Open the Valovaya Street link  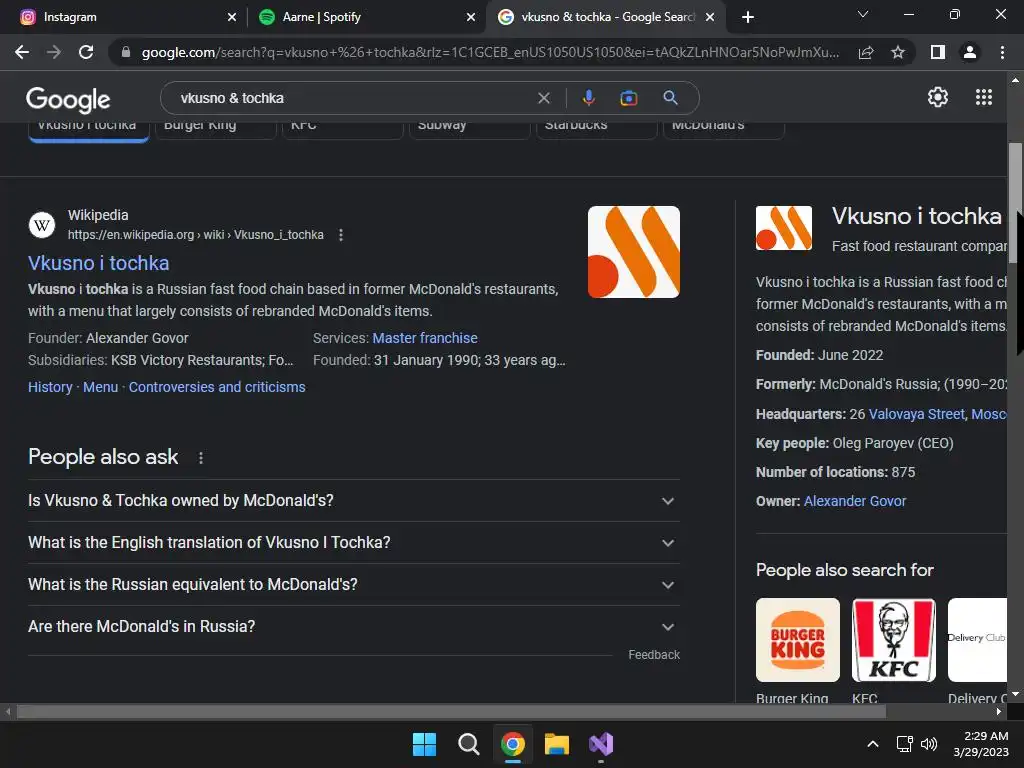click(916, 414)
